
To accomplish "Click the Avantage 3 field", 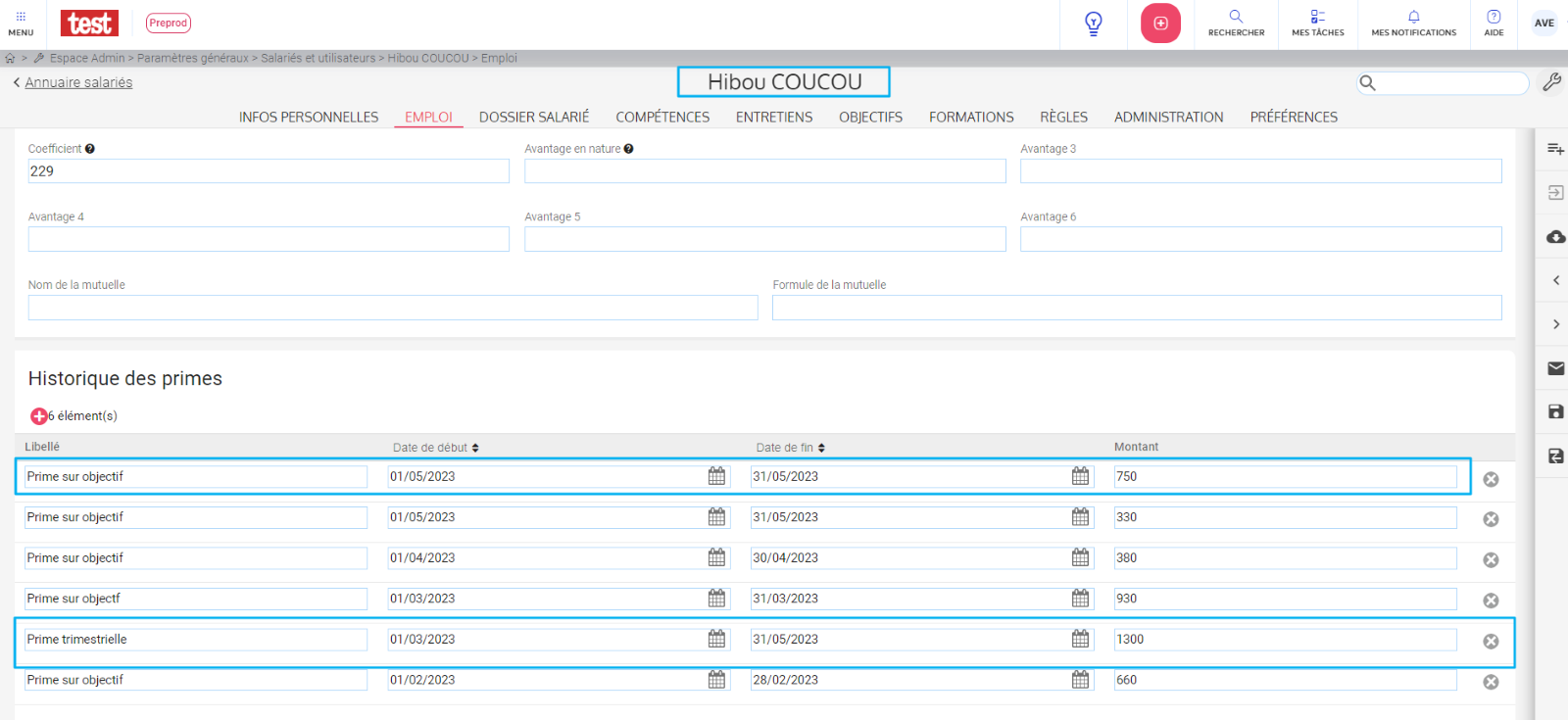I will point(1261,171).
